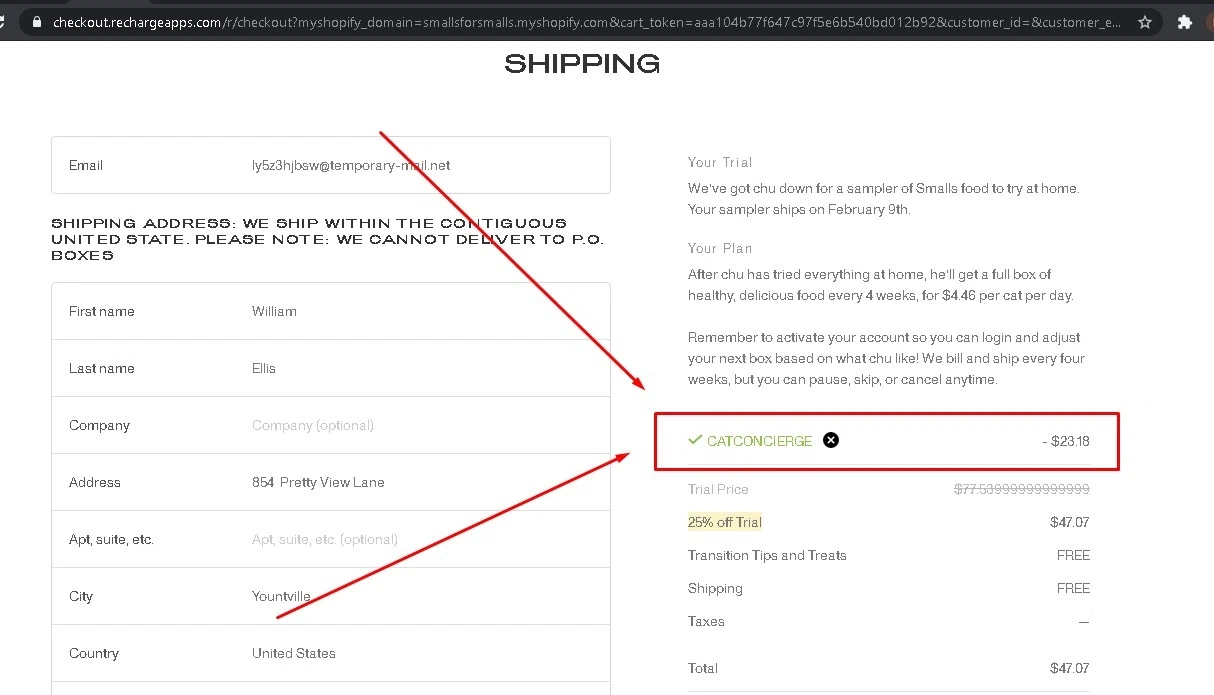Click the $47.07 value beside 25% off Trial

[1070, 522]
